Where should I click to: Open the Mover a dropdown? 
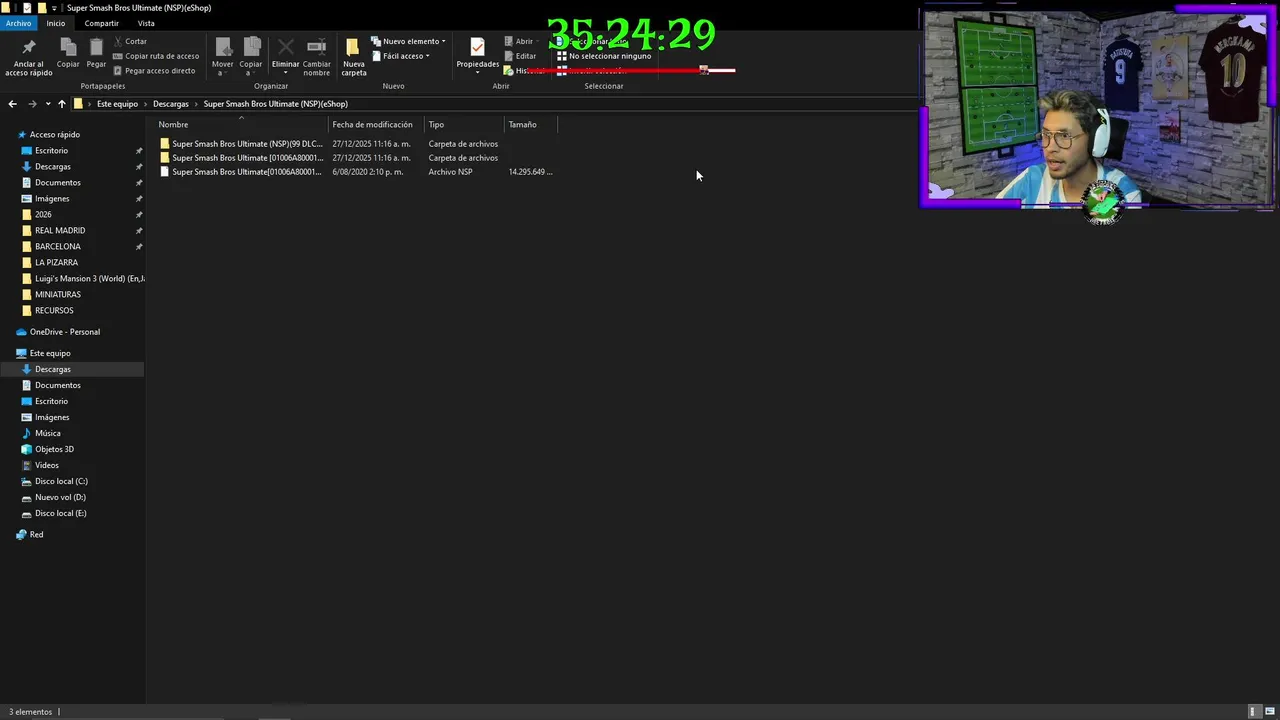coord(222,57)
